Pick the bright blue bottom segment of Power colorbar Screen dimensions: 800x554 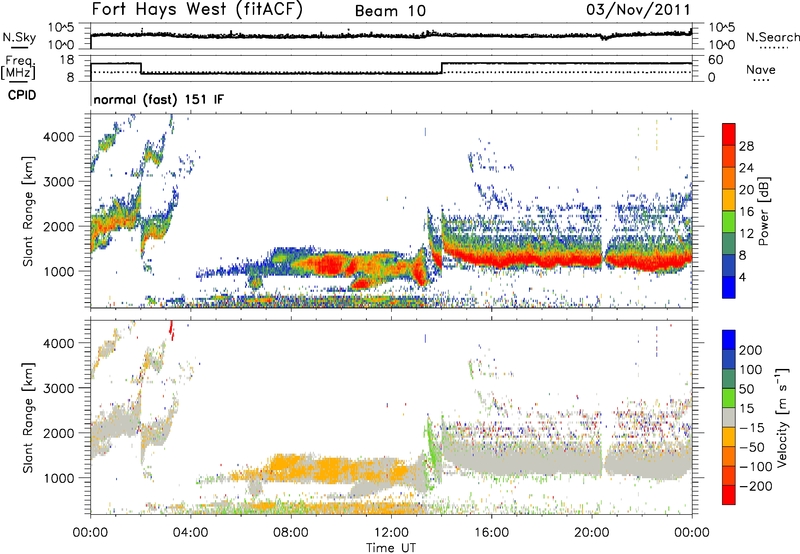click(x=729, y=287)
